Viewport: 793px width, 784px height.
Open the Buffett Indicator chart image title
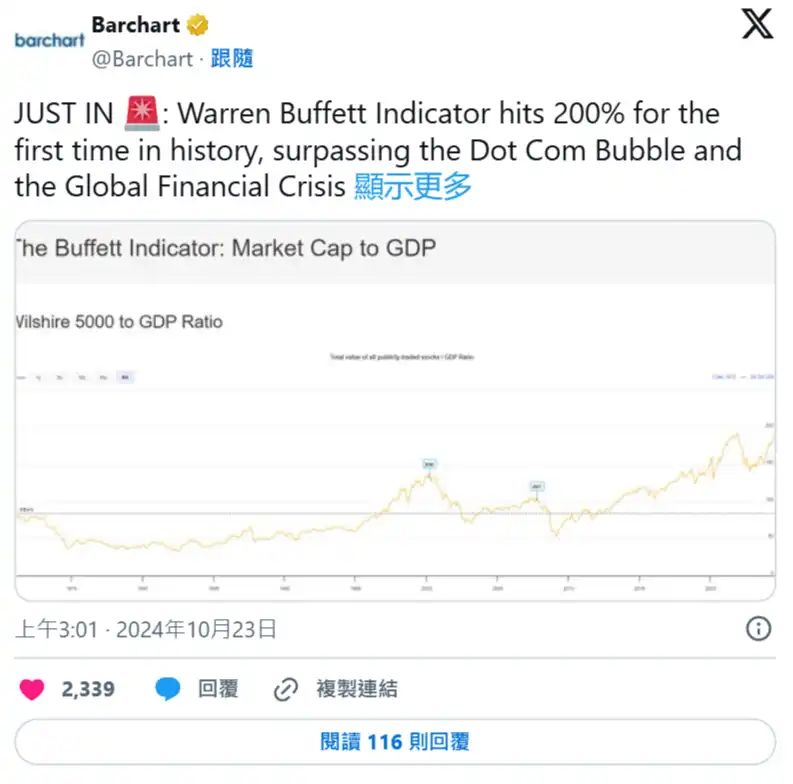point(226,248)
